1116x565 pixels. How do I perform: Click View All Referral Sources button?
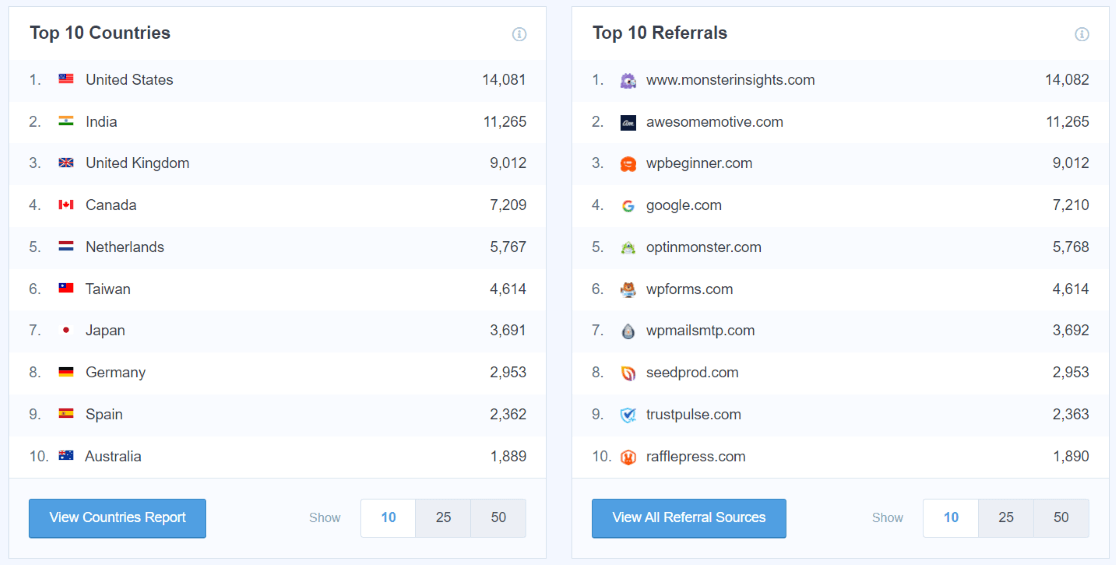point(689,518)
